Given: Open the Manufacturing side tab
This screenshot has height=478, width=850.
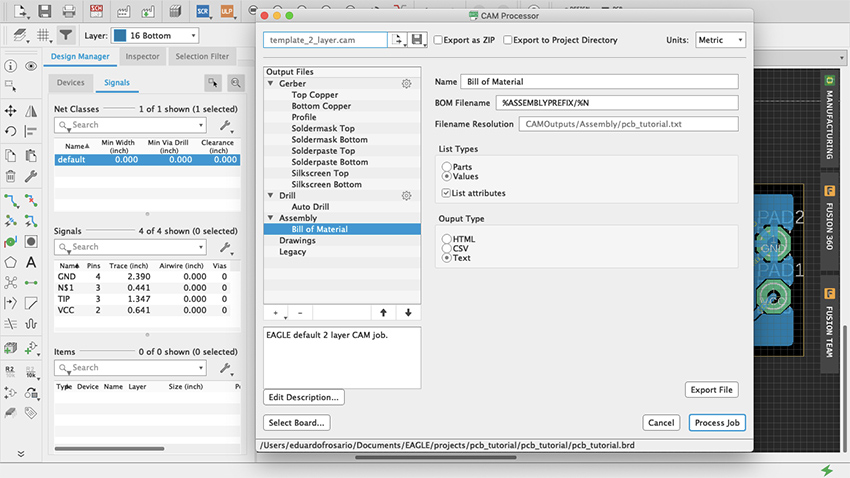Looking at the screenshot, I should (829, 118).
